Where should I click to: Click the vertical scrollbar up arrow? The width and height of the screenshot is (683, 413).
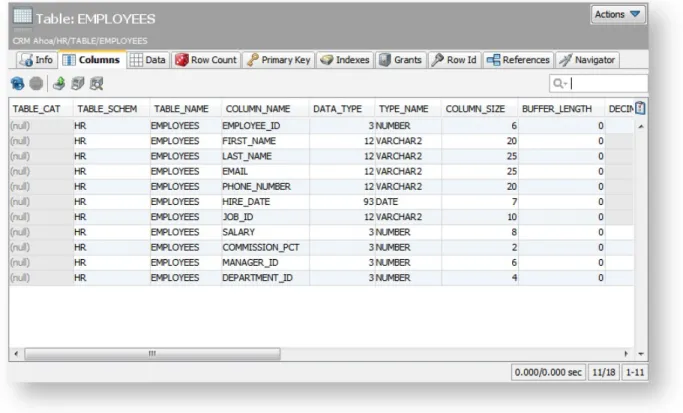pos(641,126)
